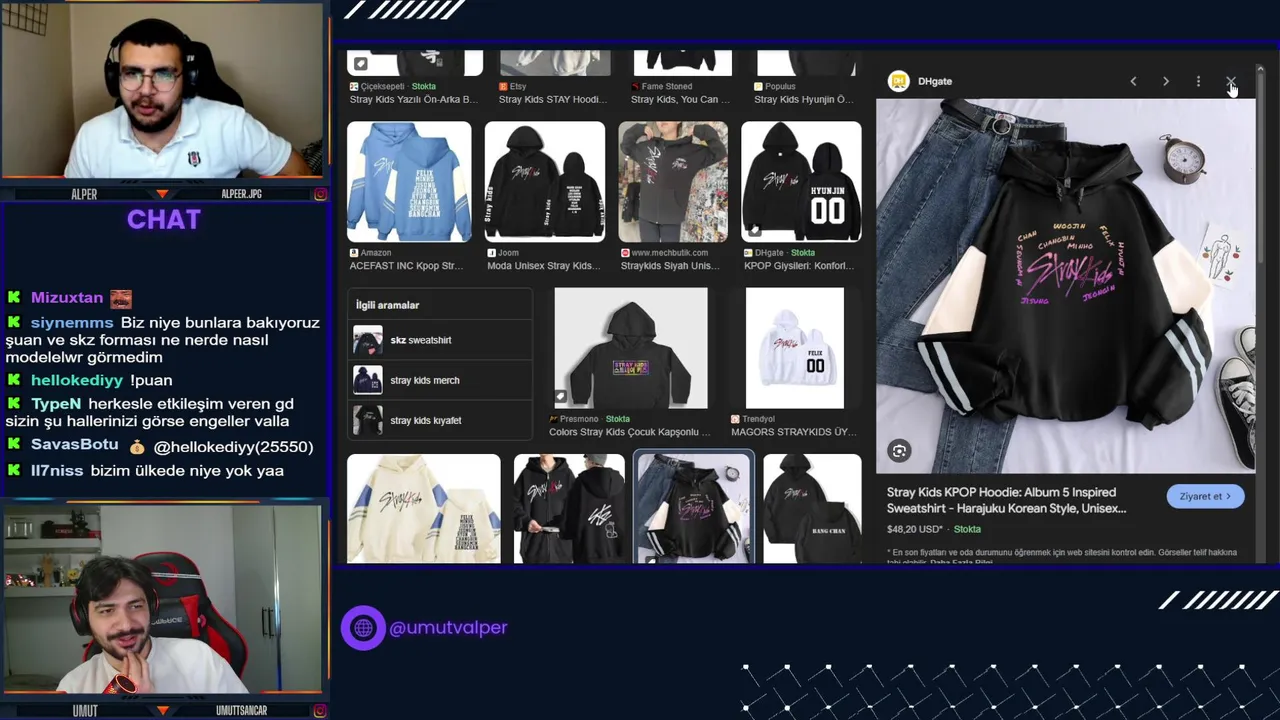This screenshot has height=720, width=1280.
Task: Click the DHgate logo in preview header
Action: 898,81
